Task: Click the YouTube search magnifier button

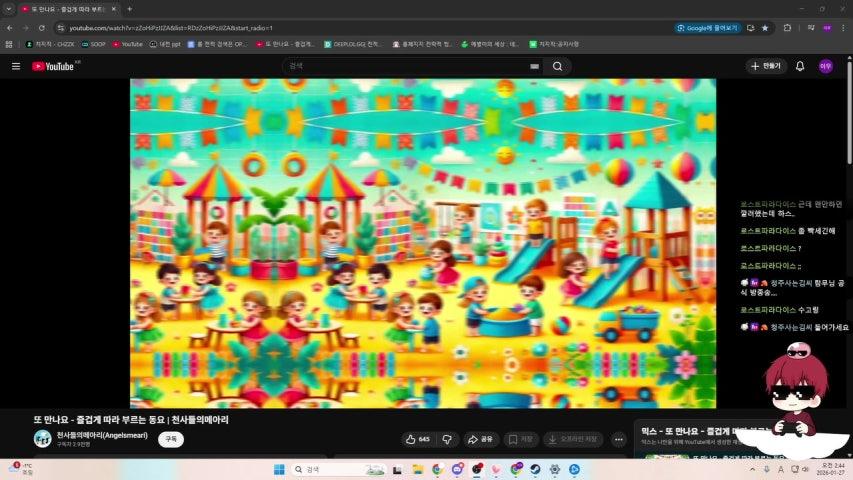Action: pyautogui.click(x=557, y=66)
